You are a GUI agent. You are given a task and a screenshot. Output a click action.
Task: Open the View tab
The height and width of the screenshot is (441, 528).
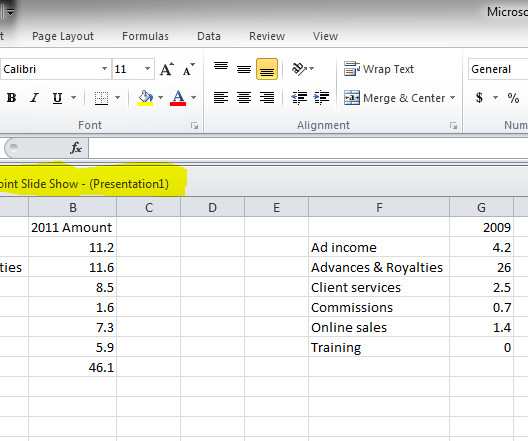point(325,36)
